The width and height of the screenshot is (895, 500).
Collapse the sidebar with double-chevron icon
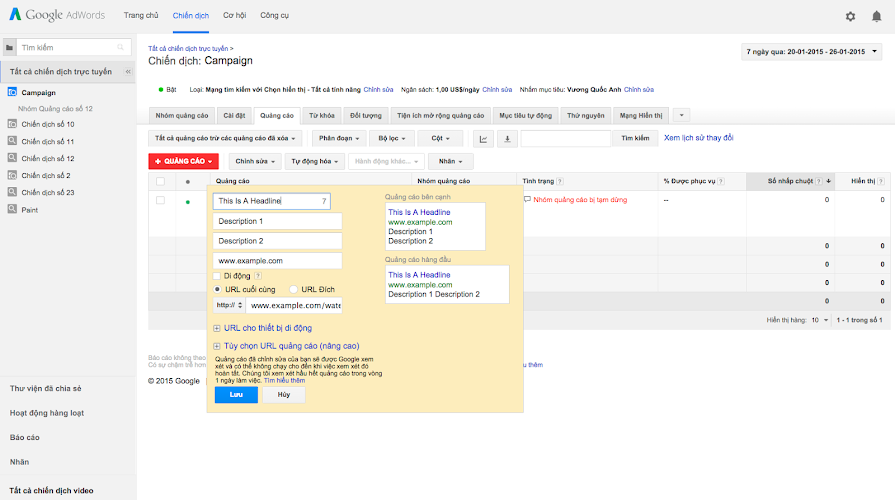pos(128,71)
